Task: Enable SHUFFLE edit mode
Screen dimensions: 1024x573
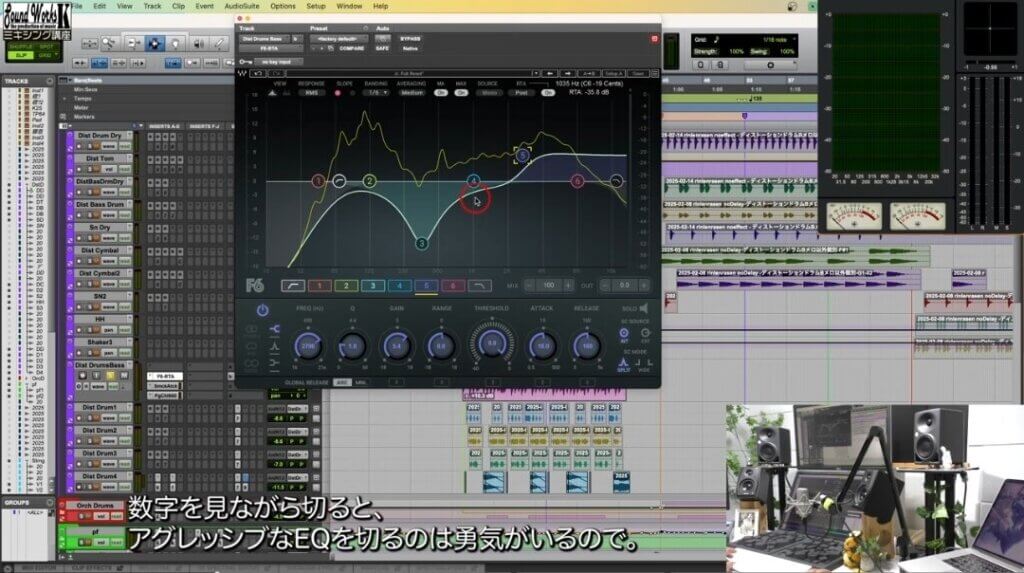Action: pyautogui.click(x=21, y=47)
